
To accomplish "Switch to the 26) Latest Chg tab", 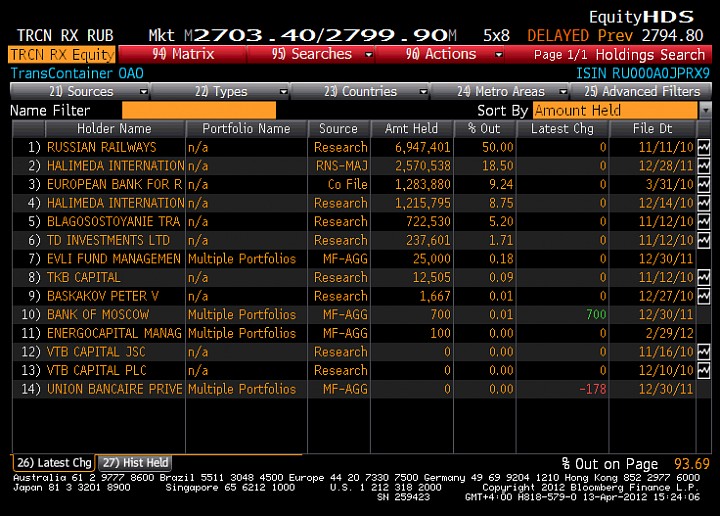I will (54, 463).
